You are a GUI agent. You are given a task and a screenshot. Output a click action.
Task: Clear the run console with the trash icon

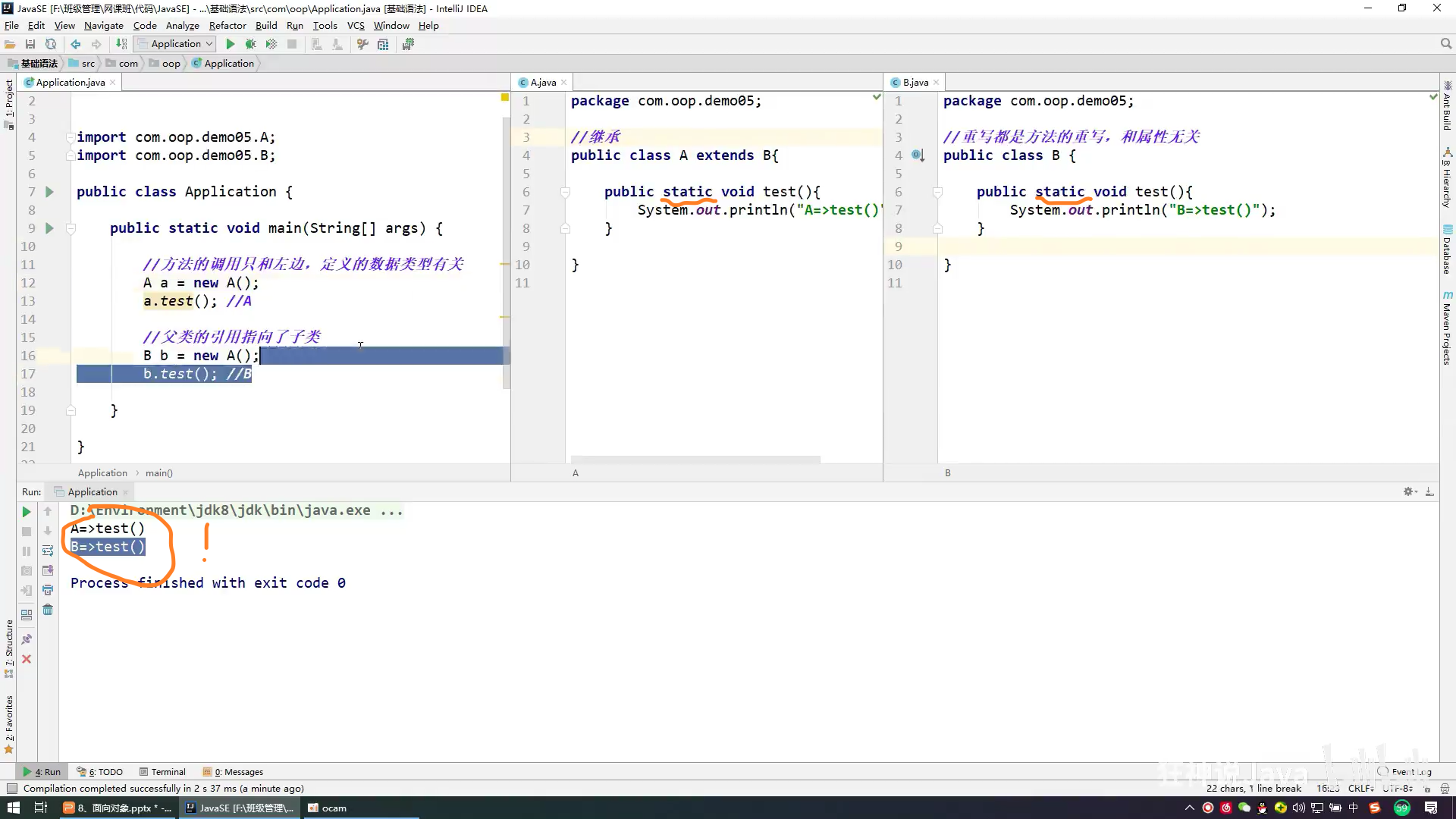point(48,610)
